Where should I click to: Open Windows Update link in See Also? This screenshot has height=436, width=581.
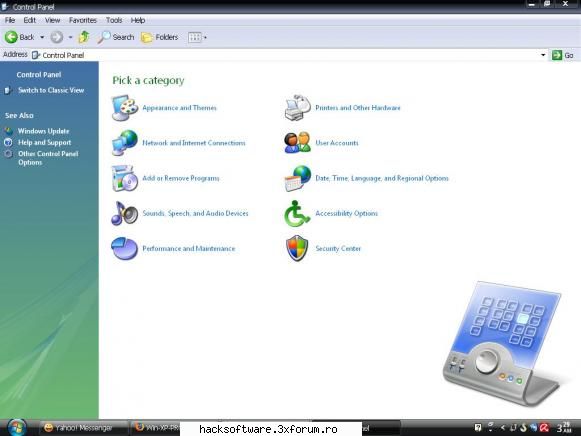43,131
